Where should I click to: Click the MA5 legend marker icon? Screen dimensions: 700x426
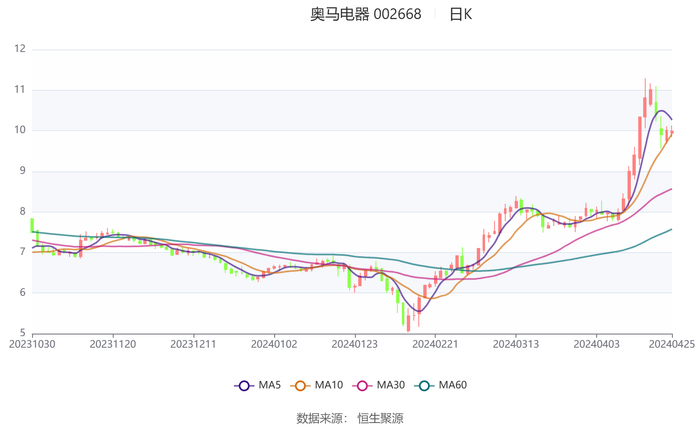click(244, 385)
